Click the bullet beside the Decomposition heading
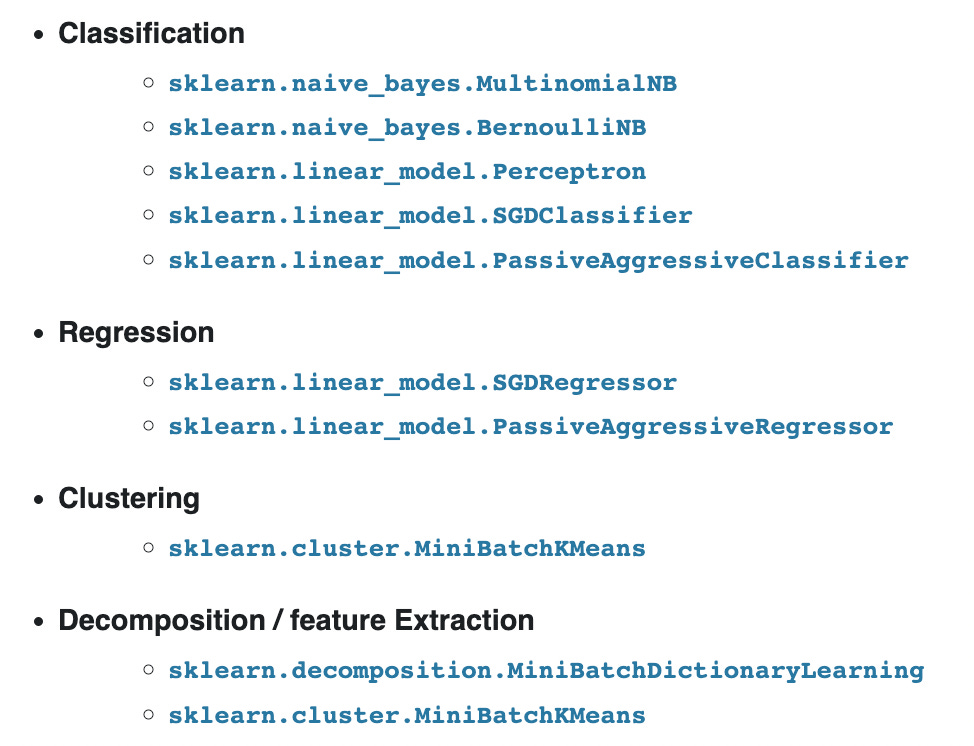Viewport: 974px width, 746px height. point(39,621)
